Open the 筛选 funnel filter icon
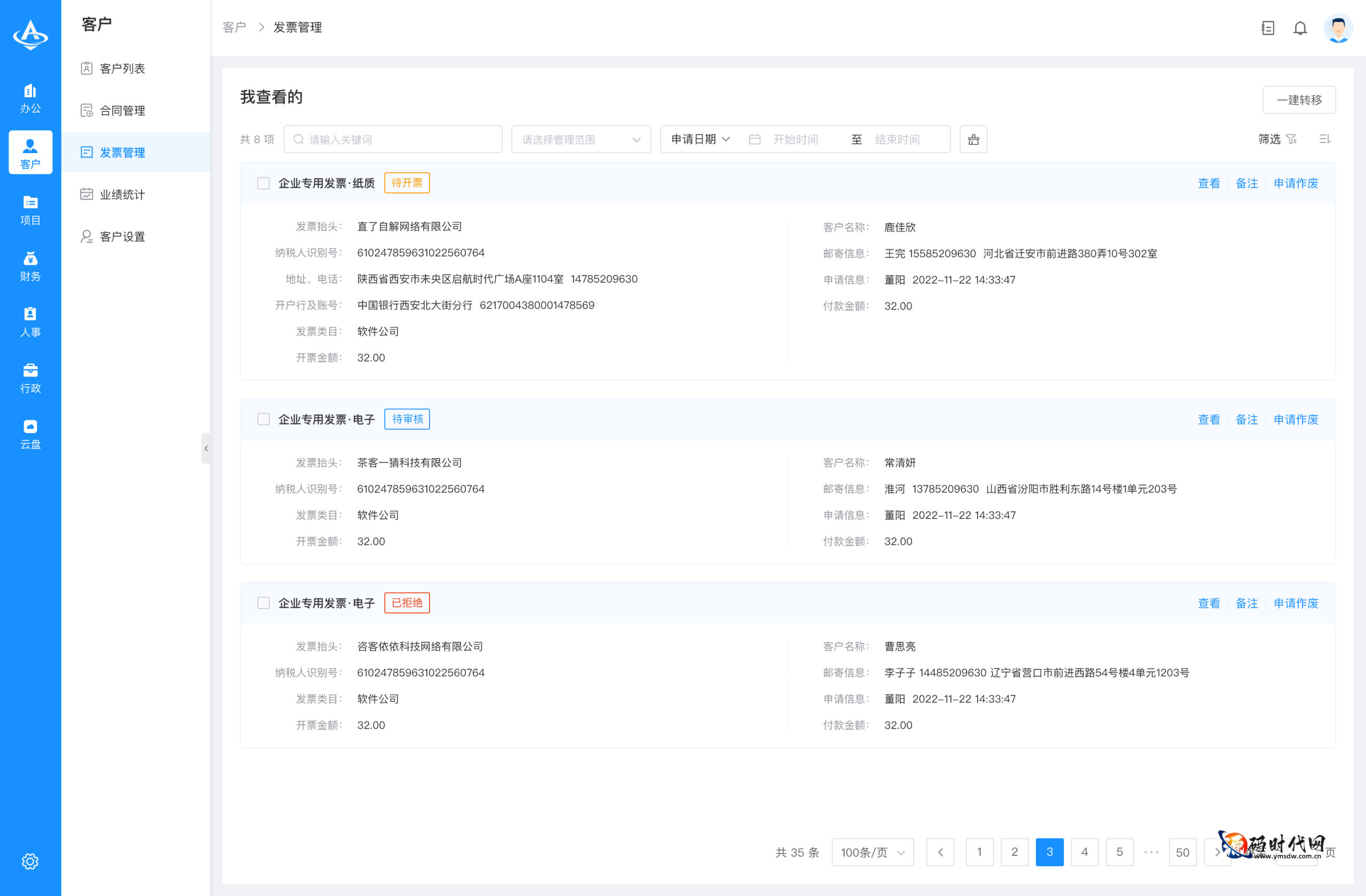This screenshot has width=1366, height=896. [x=1291, y=139]
